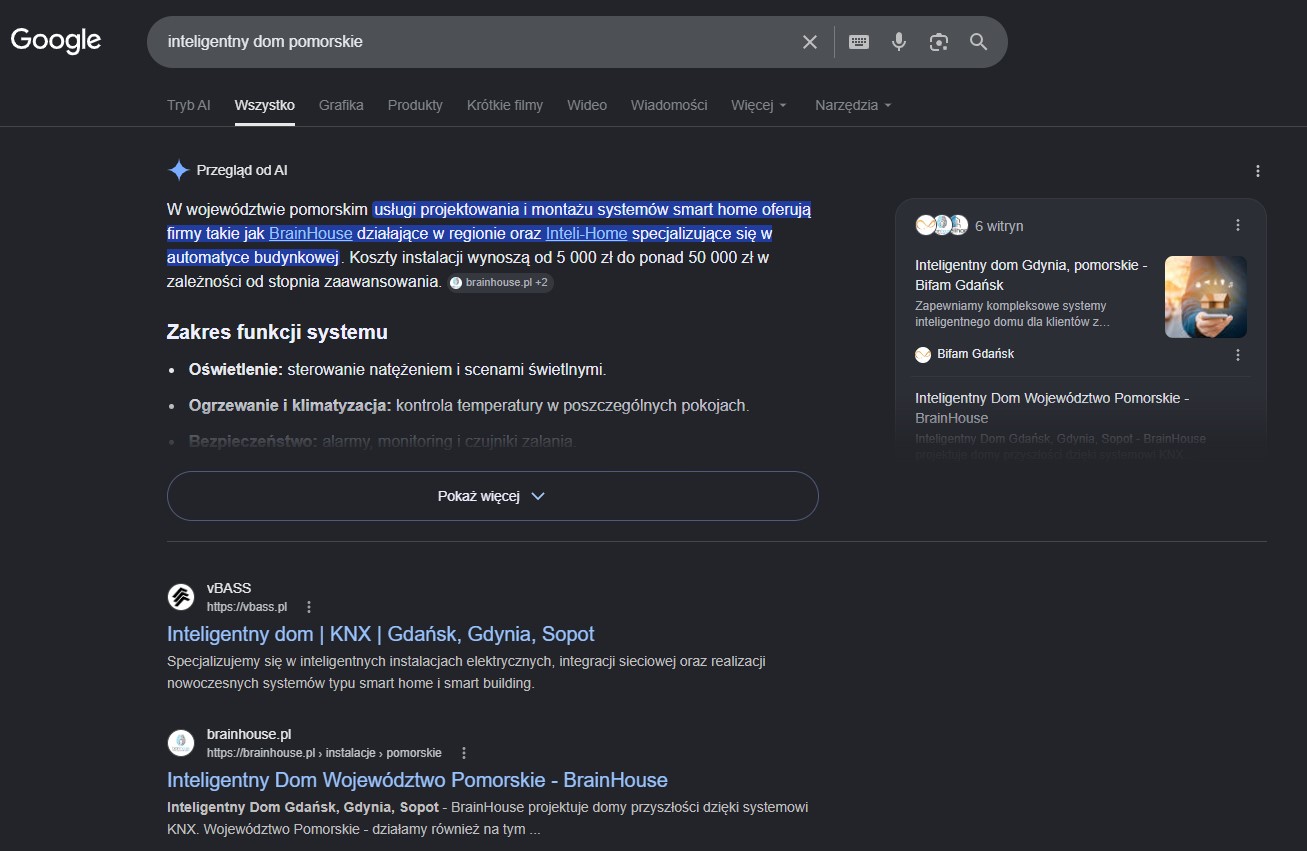Open the Bifam Gdańsk source card title
Screen dimensions: 1307x851
pos(1031,275)
